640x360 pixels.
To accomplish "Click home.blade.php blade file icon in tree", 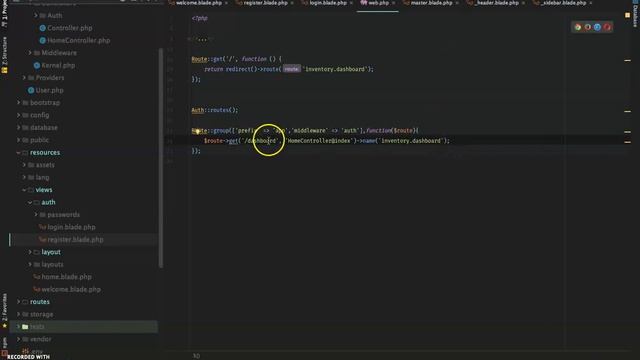I will [x=37, y=277].
